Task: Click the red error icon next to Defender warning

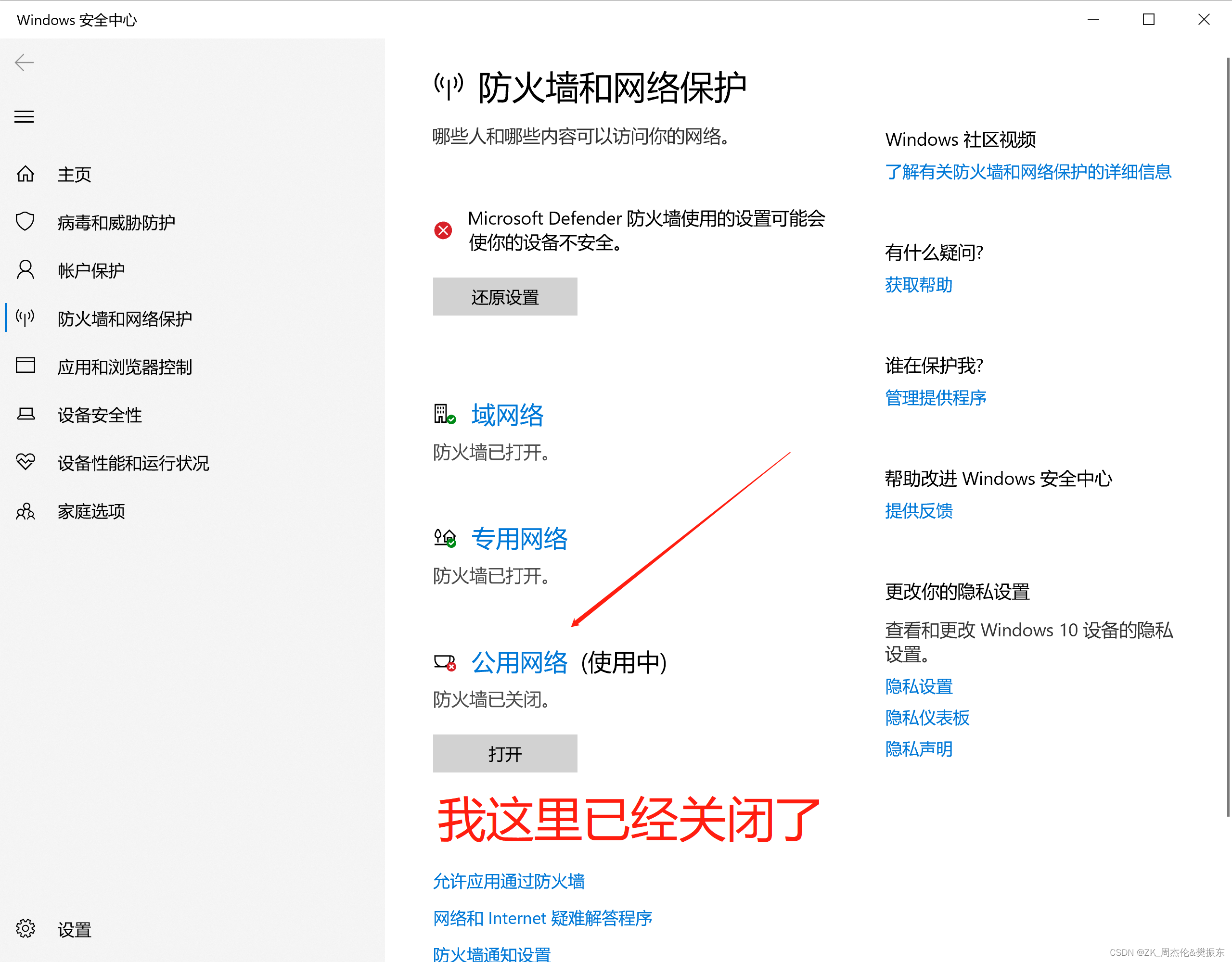Action: (443, 230)
